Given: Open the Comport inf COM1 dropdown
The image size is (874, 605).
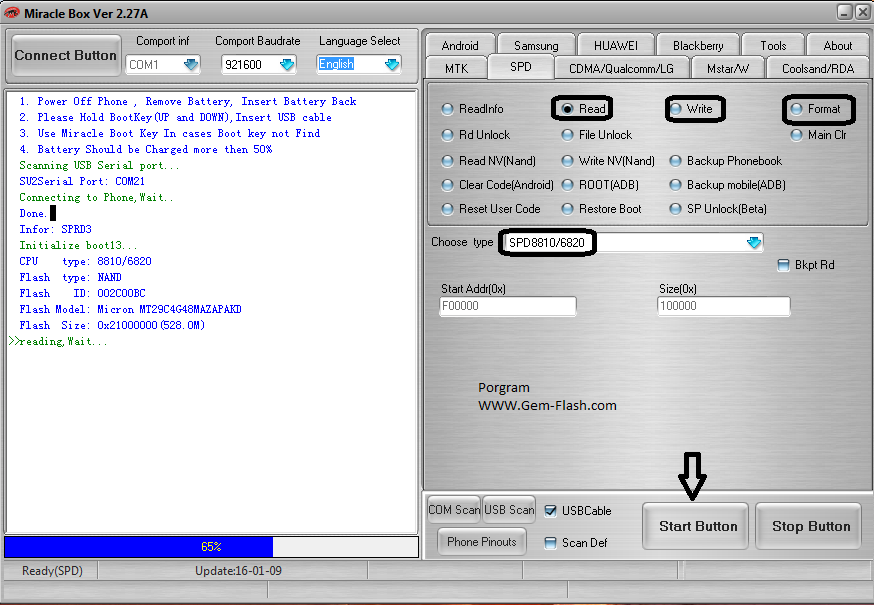Looking at the screenshot, I should (191, 65).
